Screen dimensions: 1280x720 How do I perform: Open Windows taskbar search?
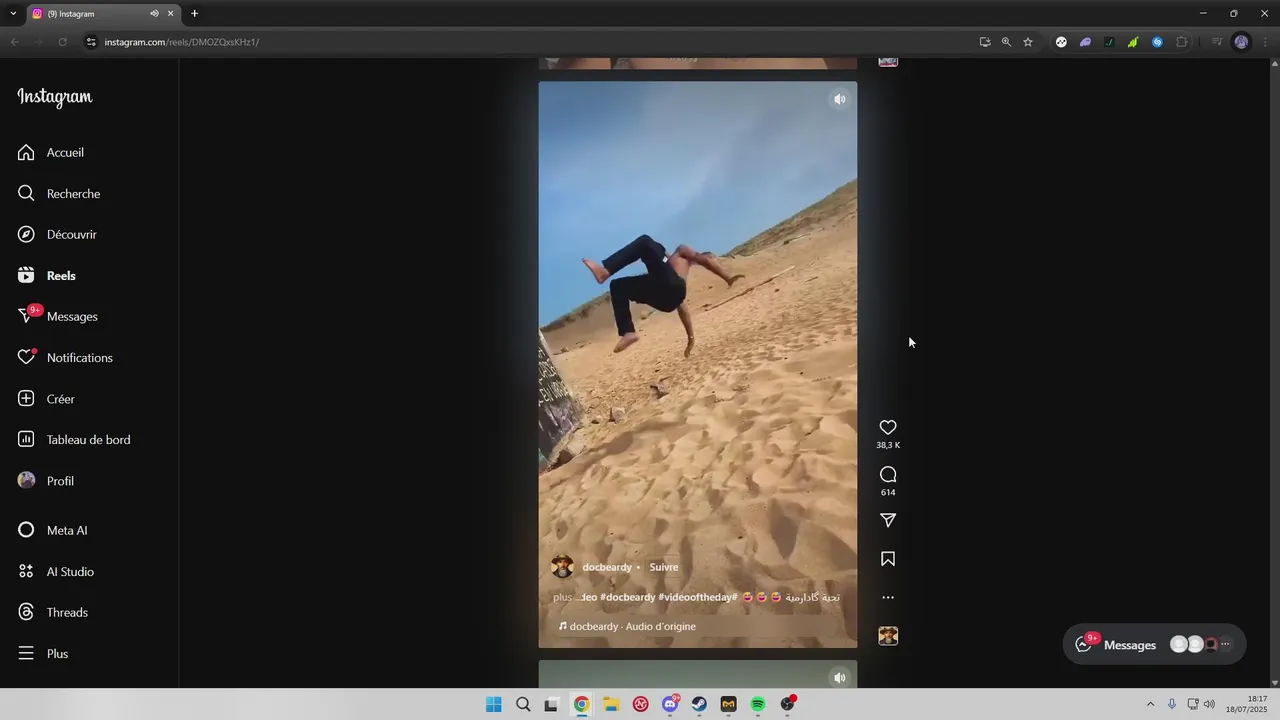pos(523,704)
